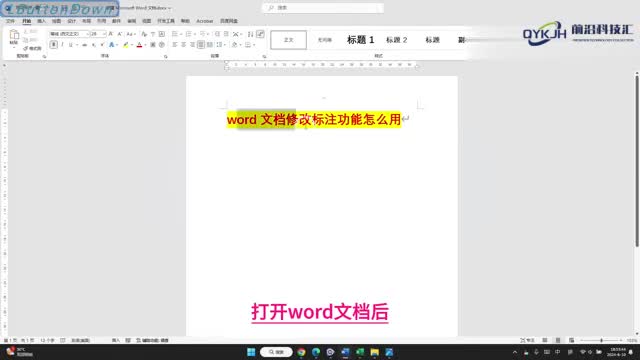640x360 pixels.
Task: Switch to the 设计 (Design) ribbon tab
Action: 71,21
